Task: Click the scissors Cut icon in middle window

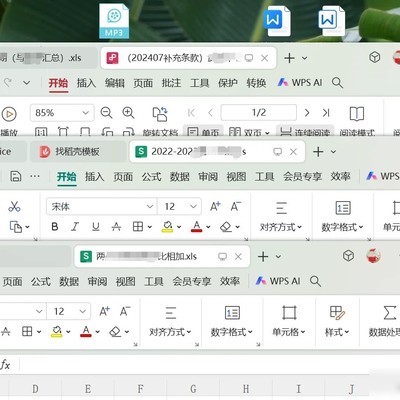Action: pos(14,207)
